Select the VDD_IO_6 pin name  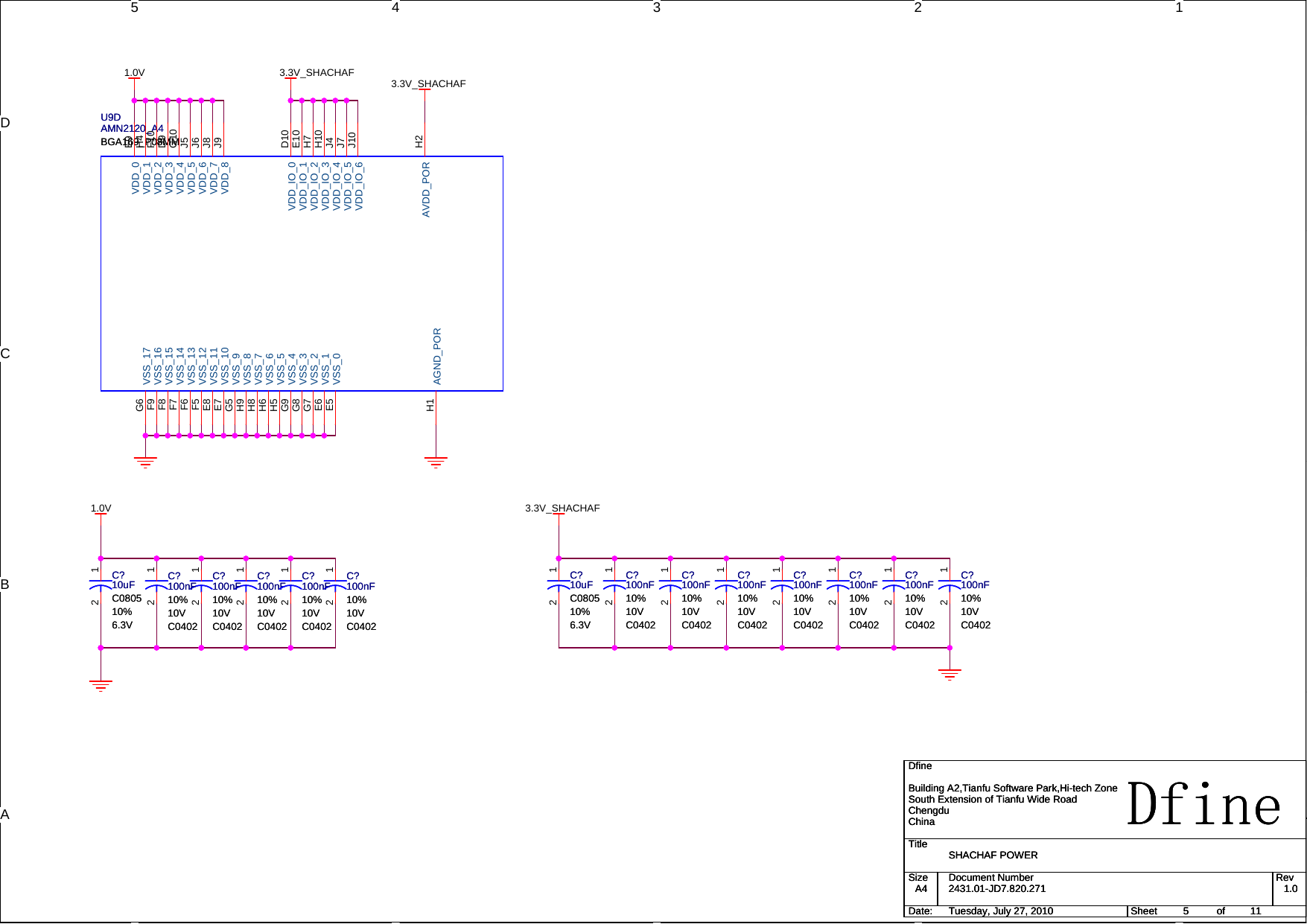tap(359, 186)
